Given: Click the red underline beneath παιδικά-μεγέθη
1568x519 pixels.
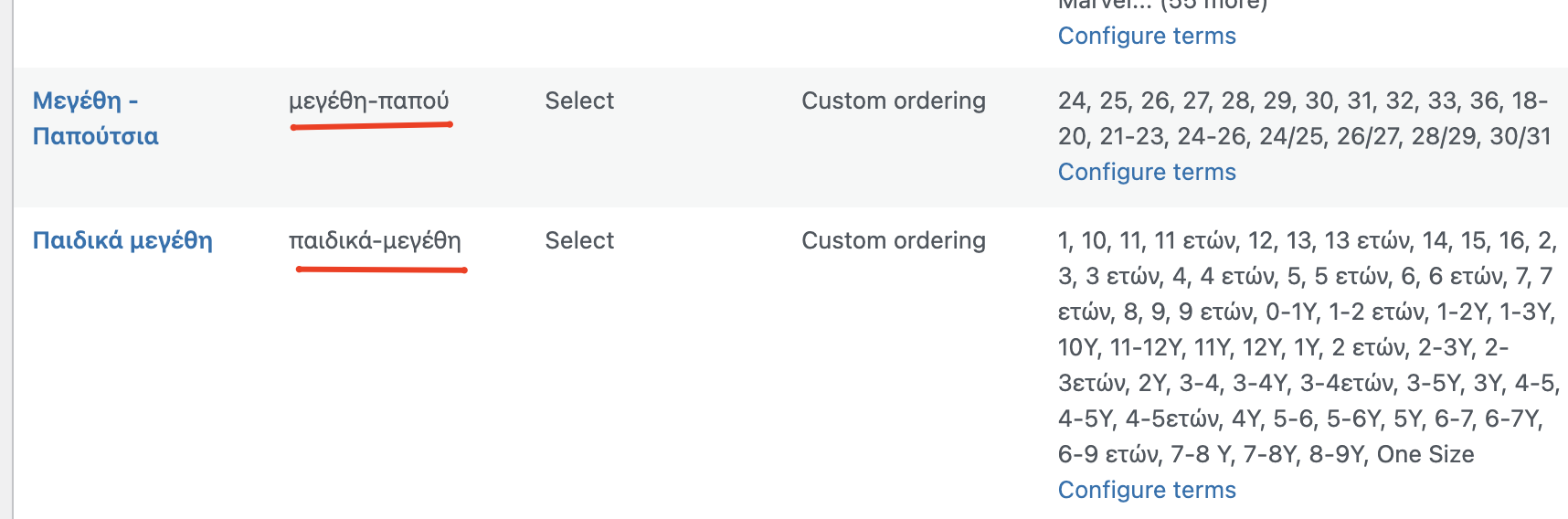Looking at the screenshot, I should (381, 270).
